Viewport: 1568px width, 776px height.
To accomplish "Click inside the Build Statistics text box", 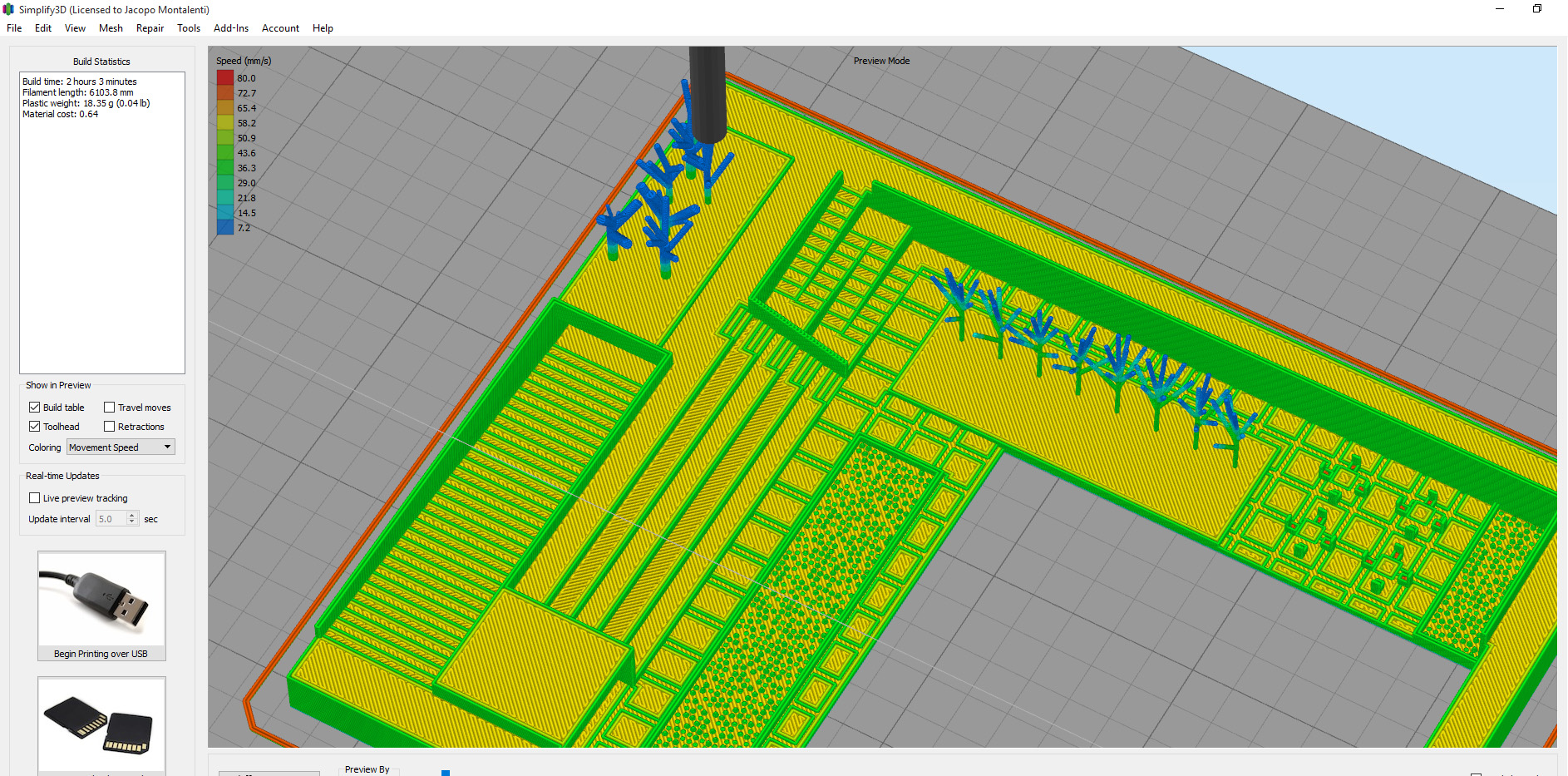I will point(101,241).
